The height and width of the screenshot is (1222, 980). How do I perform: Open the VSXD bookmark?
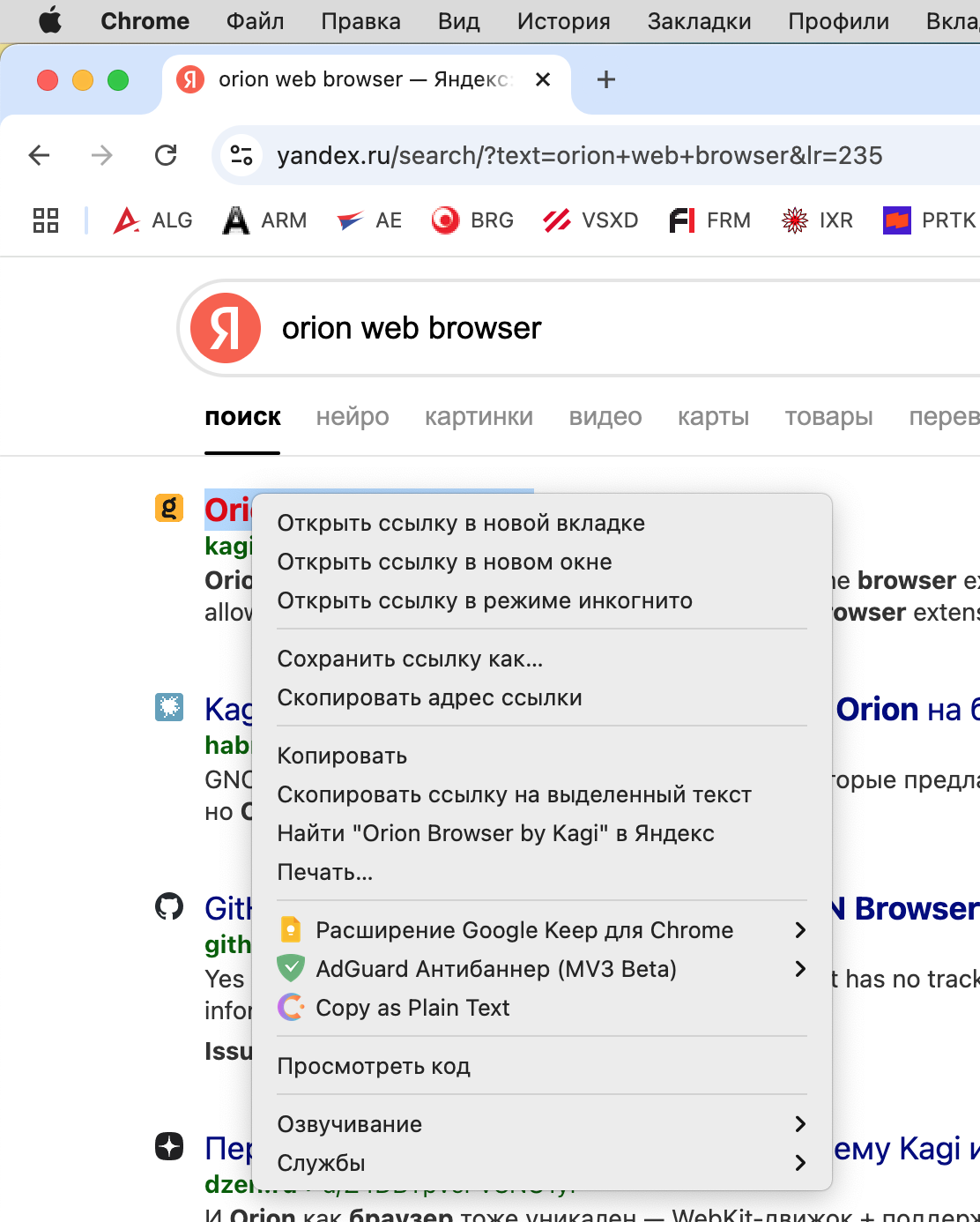590,220
